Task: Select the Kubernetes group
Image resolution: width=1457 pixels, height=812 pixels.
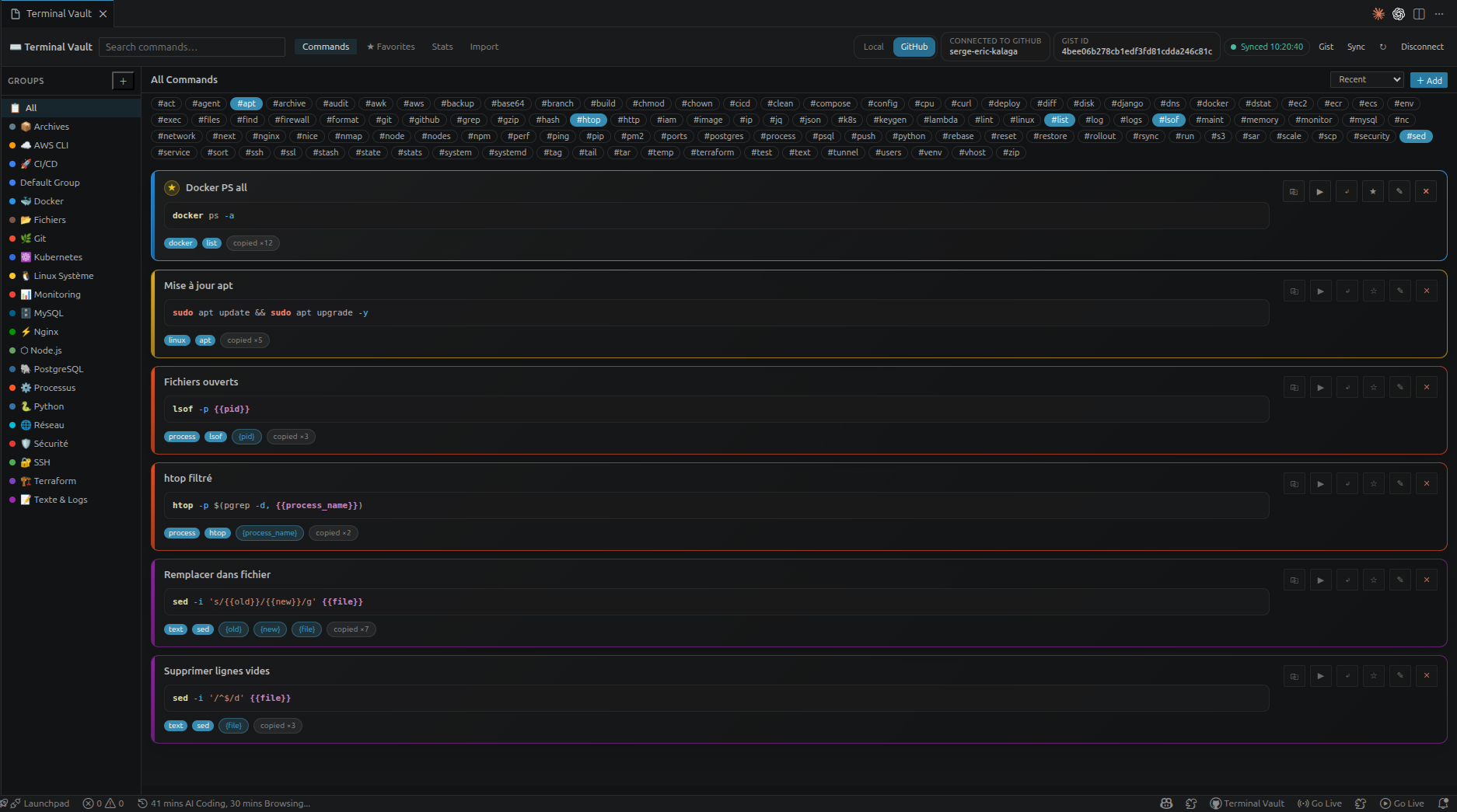Action: tap(71, 257)
